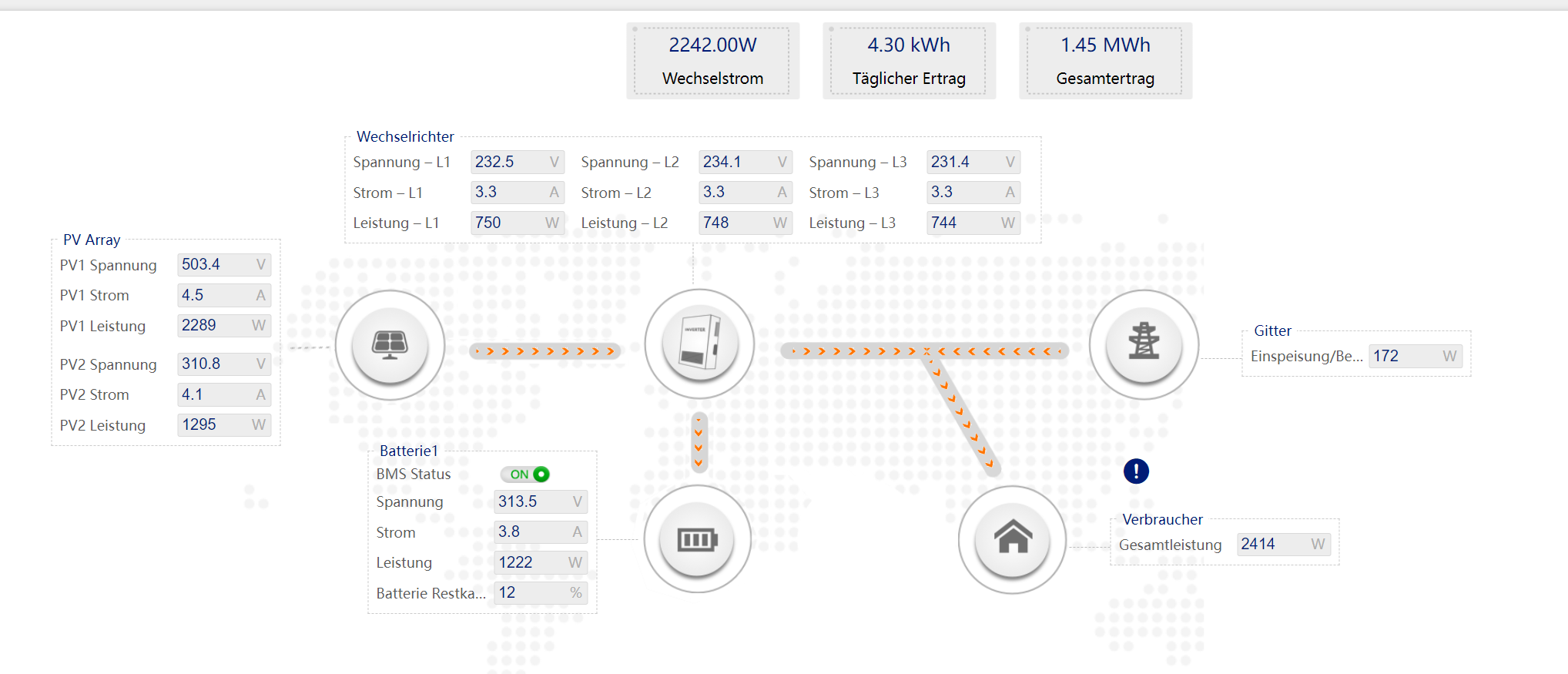Select the Strom – L3 value field
This screenshot has height=674, width=1568.
coord(973,192)
